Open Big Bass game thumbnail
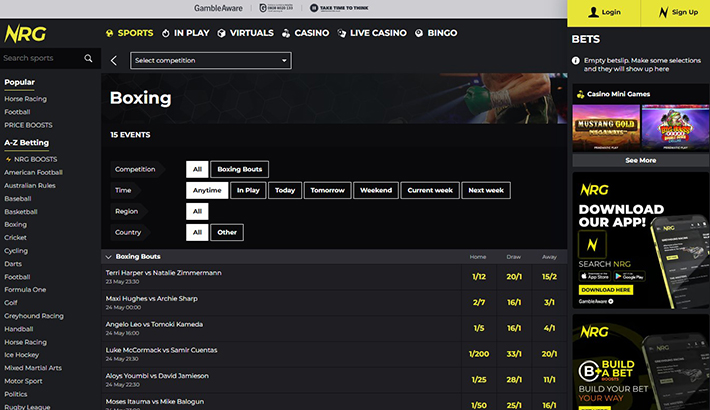The height and width of the screenshot is (410, 710). click(x=676, y=128)
